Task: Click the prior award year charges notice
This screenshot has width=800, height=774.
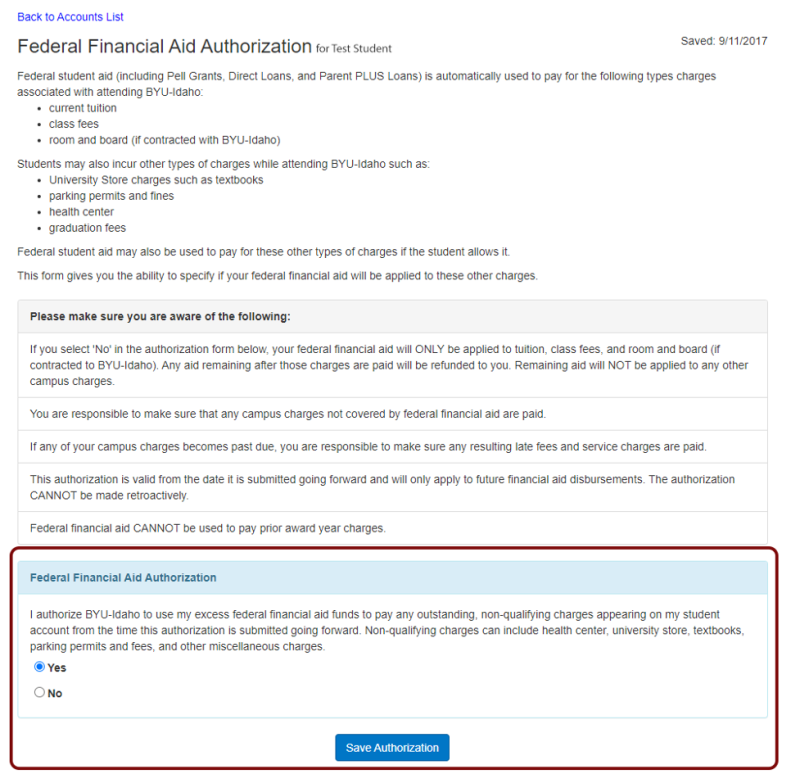Action: (208, 527)
